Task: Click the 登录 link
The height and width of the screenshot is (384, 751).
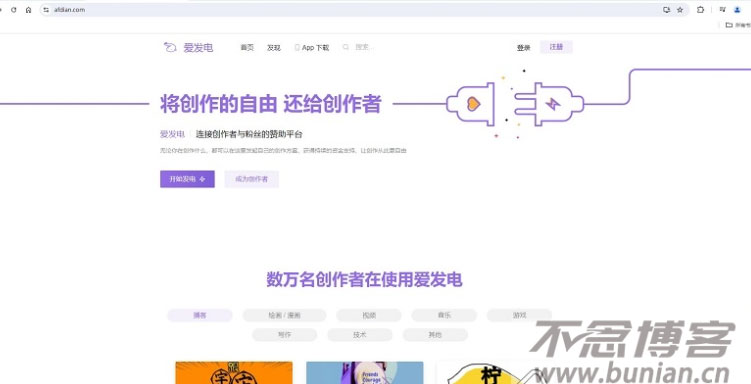Action: (x=523, y=47)
